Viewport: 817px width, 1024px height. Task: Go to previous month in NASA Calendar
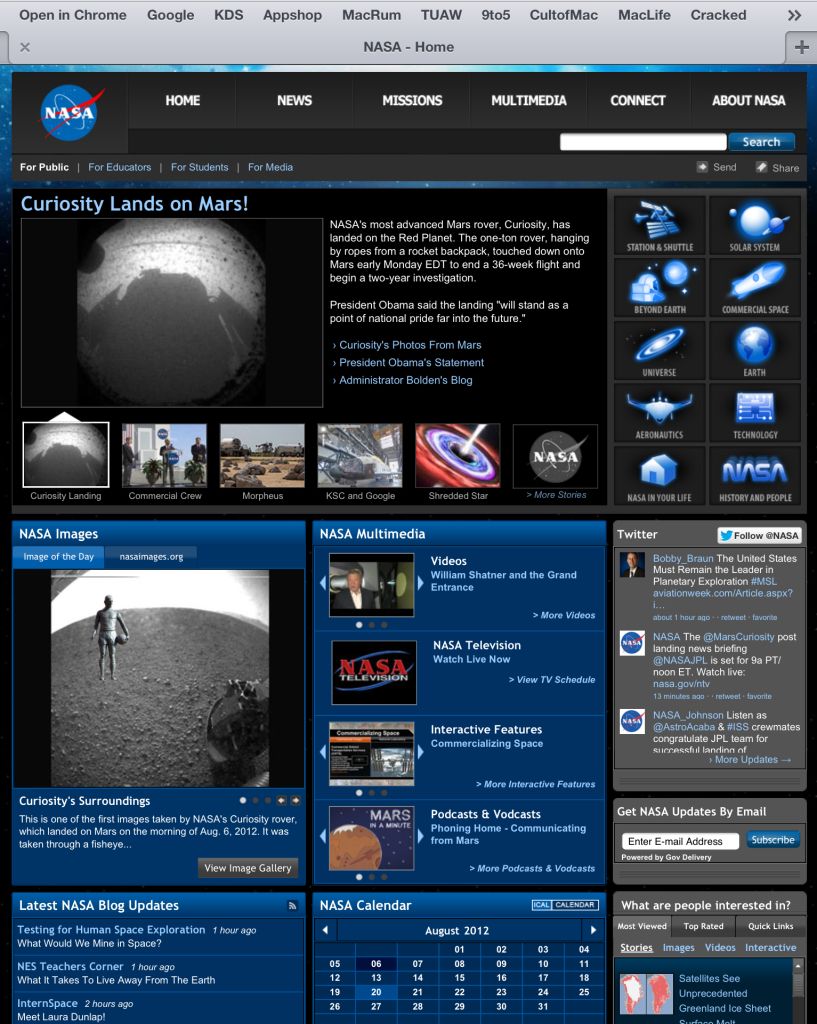coord(324,930)
